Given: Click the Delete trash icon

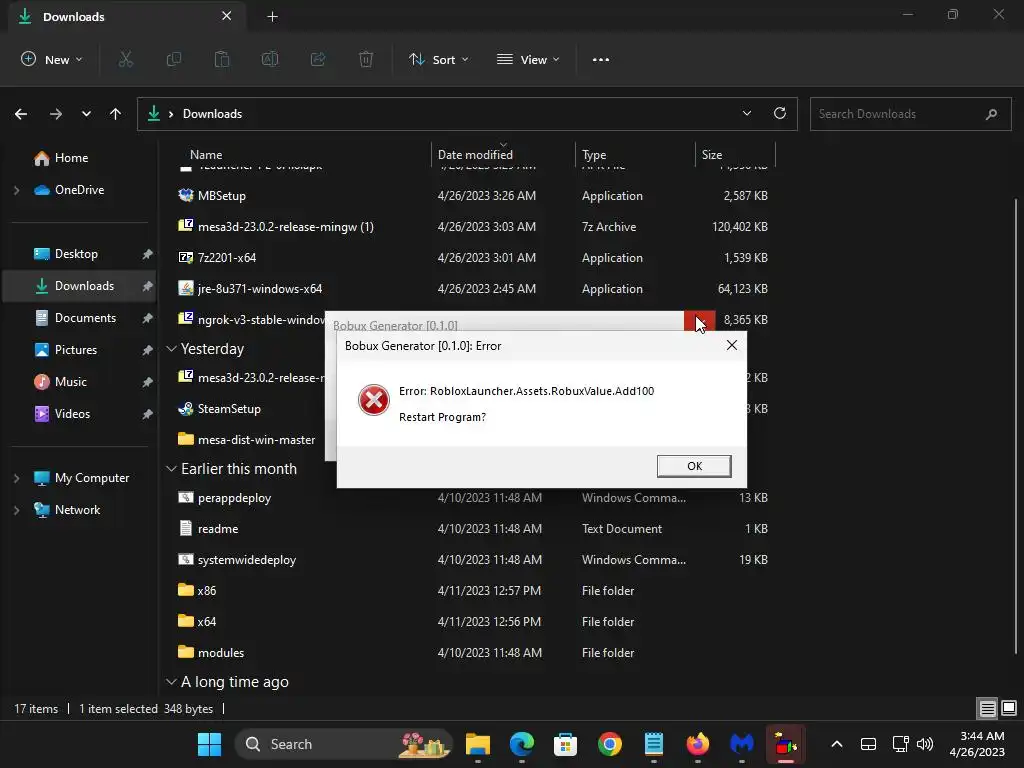Looking at the screenshot, I should (366, 59).
